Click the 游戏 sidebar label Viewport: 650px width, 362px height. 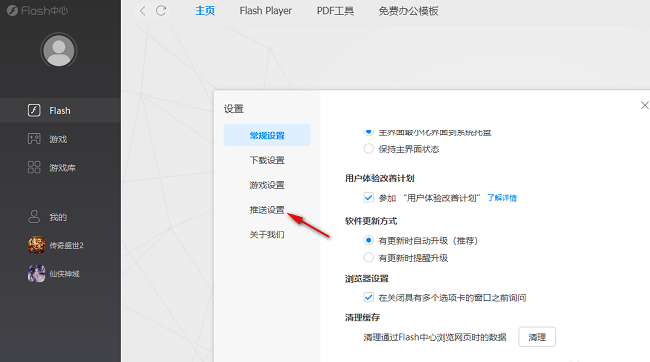coord(58,139)
